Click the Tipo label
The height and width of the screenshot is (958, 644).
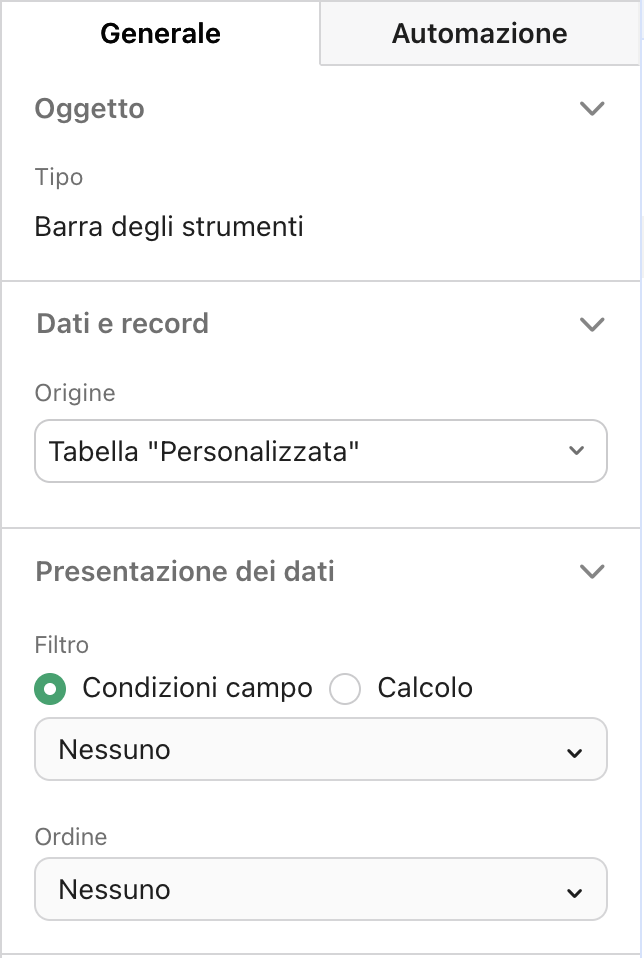[x=59, y=177]
